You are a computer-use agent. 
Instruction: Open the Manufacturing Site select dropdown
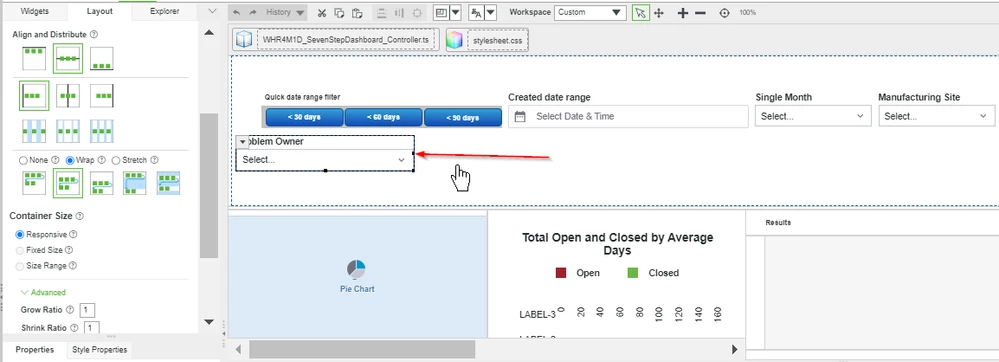[x=936, y=117]
